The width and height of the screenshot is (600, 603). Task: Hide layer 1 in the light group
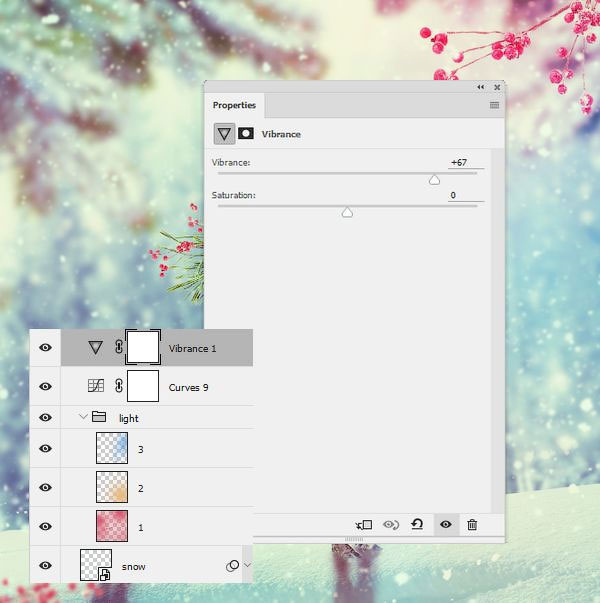(x=45, y=526)
